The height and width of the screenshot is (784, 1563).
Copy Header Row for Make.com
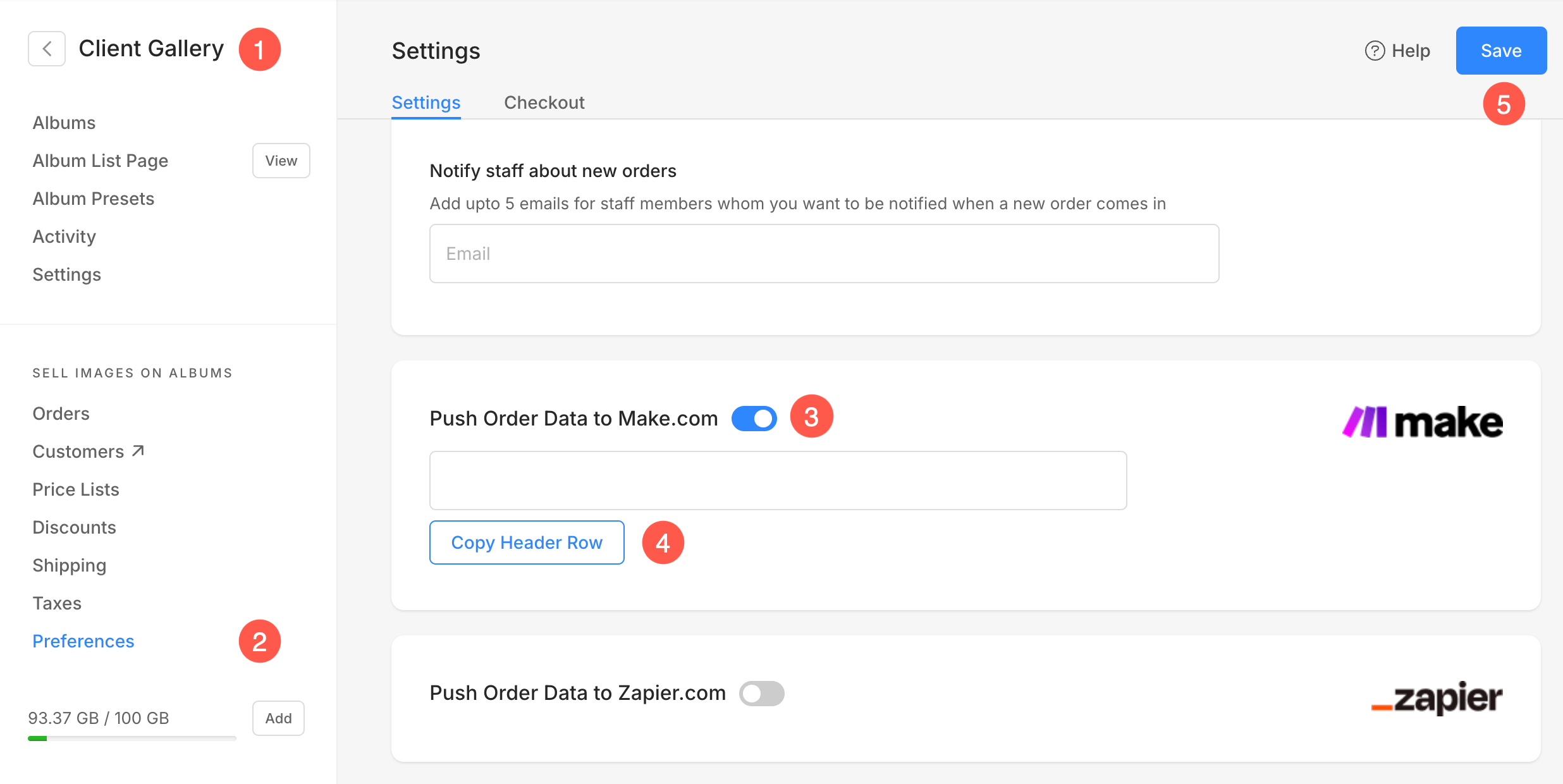527,542
